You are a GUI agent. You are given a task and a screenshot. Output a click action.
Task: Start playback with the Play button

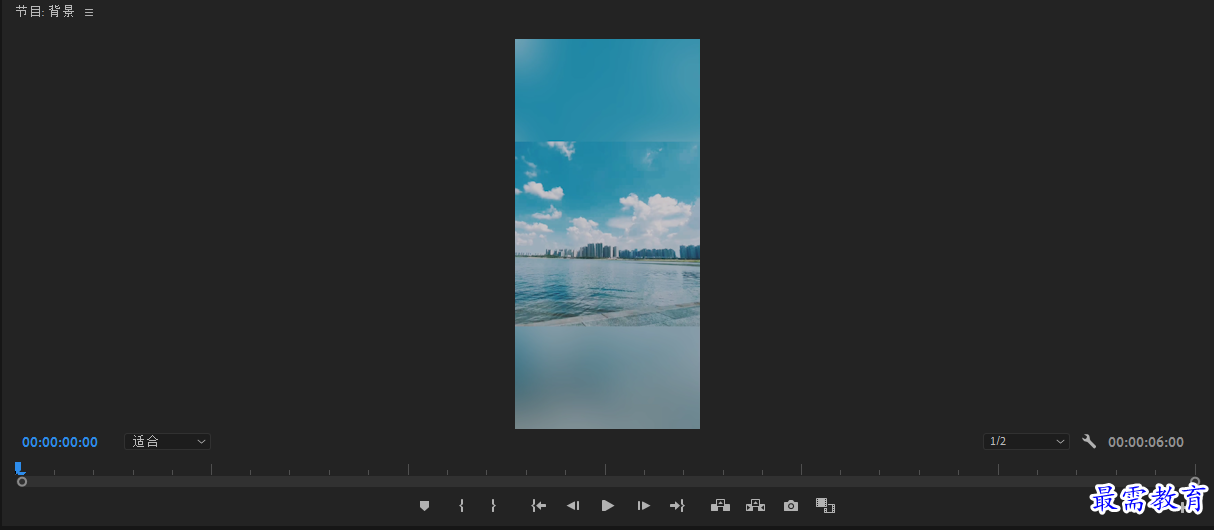608,506
